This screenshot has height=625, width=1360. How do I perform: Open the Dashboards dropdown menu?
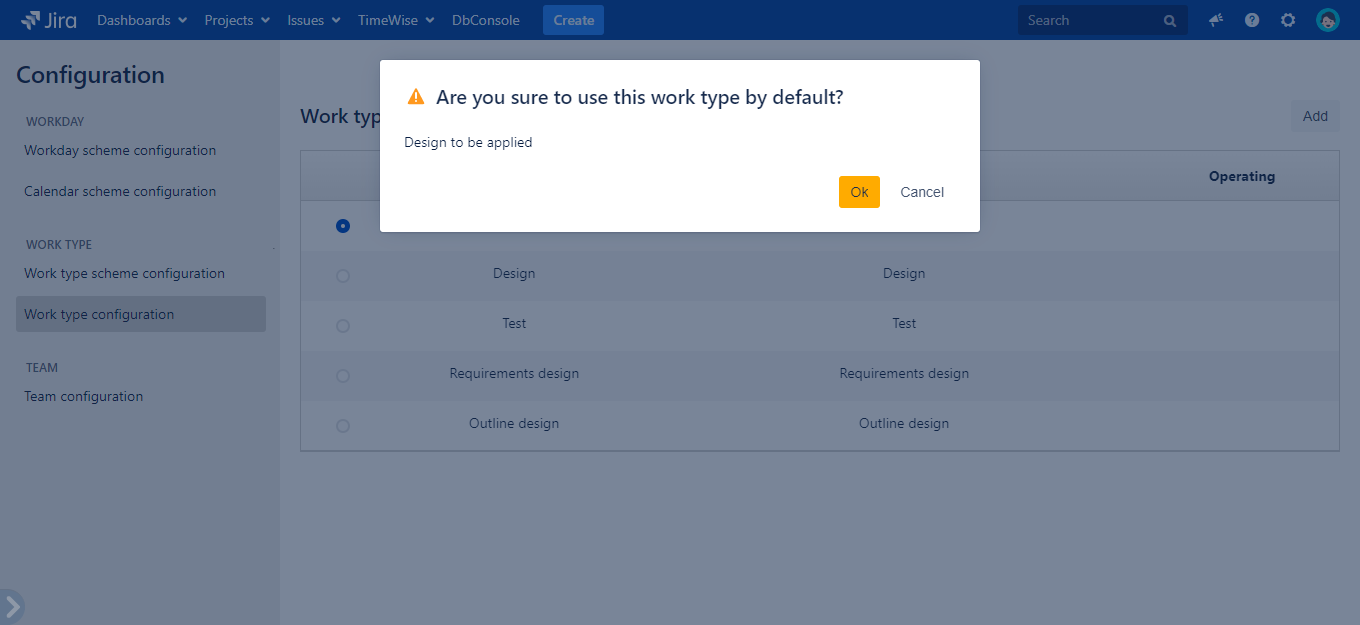point(142,20)
